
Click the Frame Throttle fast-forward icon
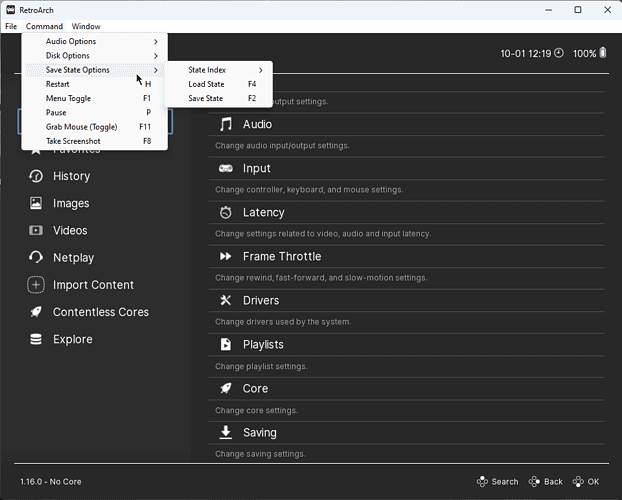pyautogui.click(x=226, y=256)
